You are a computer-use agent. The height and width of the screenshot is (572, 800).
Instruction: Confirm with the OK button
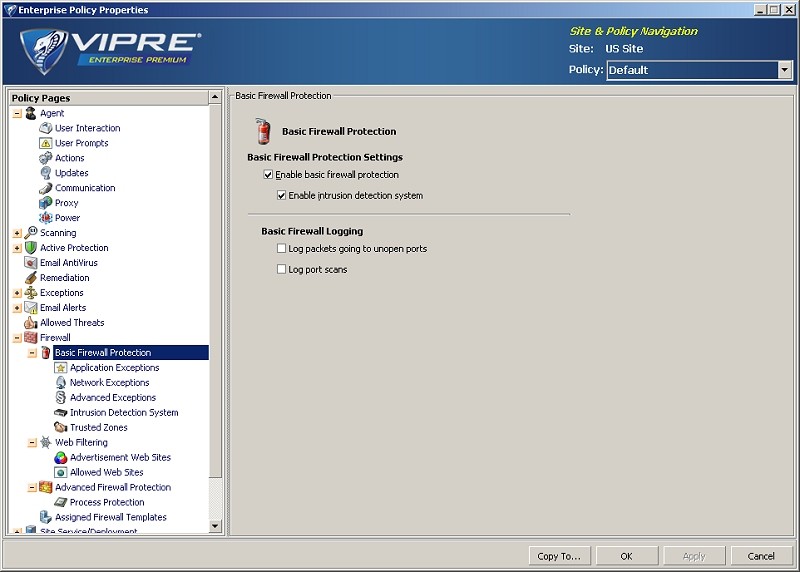627,556
